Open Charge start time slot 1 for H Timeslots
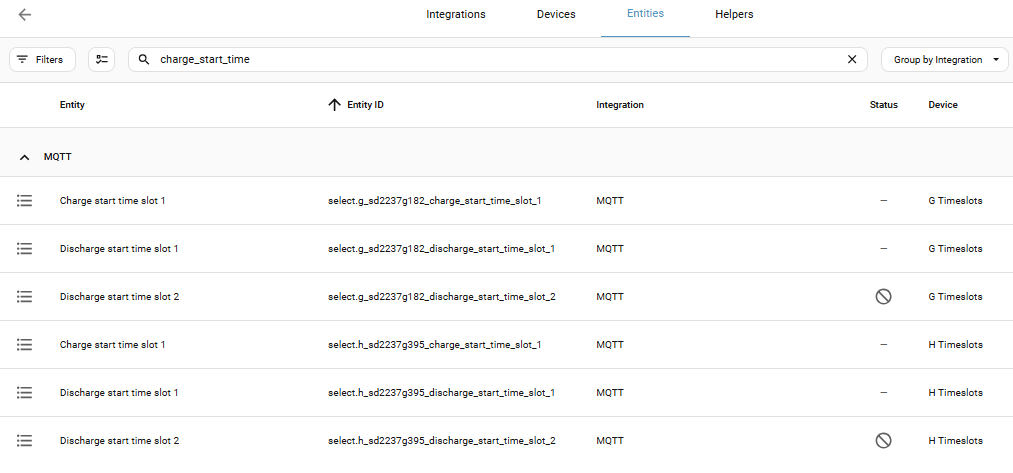The width and height of the screenshot is (1013, 473). coord(112,344)
